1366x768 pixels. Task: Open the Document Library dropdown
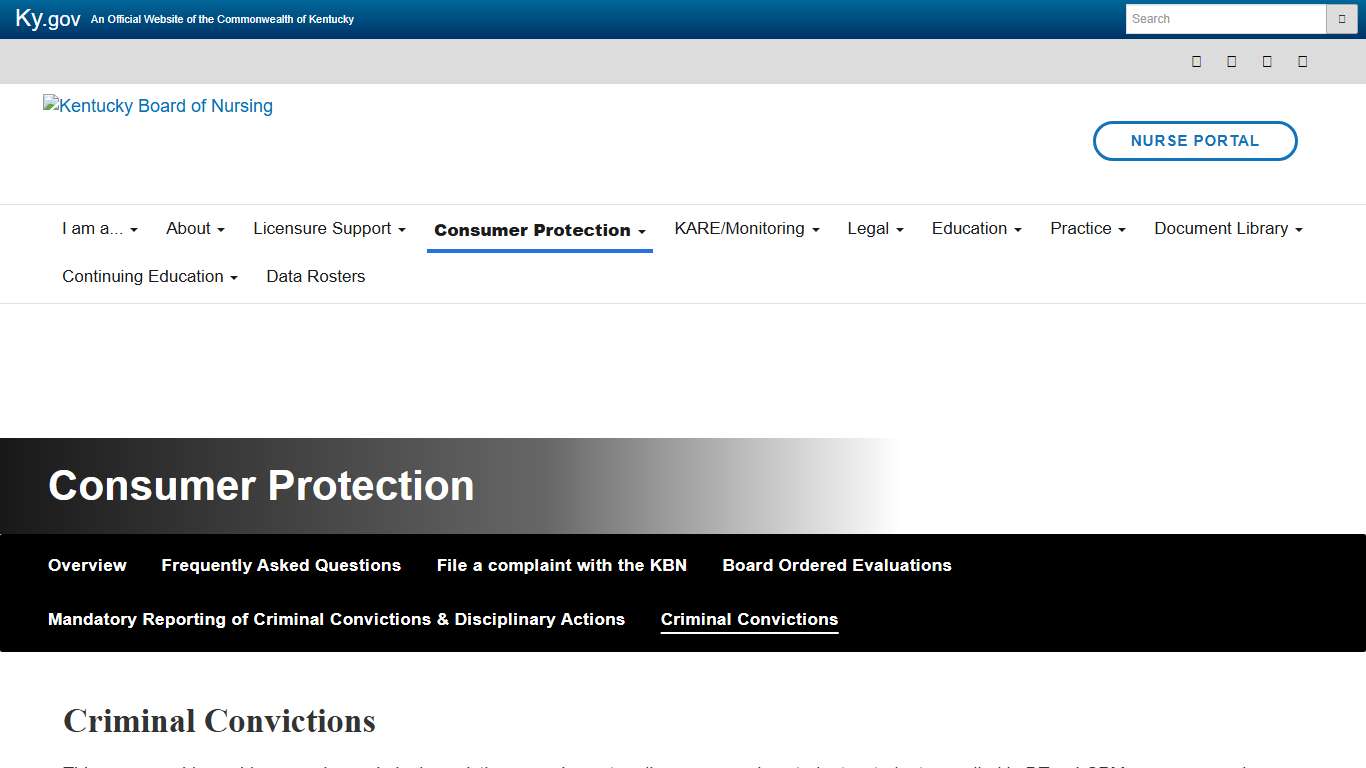(1228, 229)
